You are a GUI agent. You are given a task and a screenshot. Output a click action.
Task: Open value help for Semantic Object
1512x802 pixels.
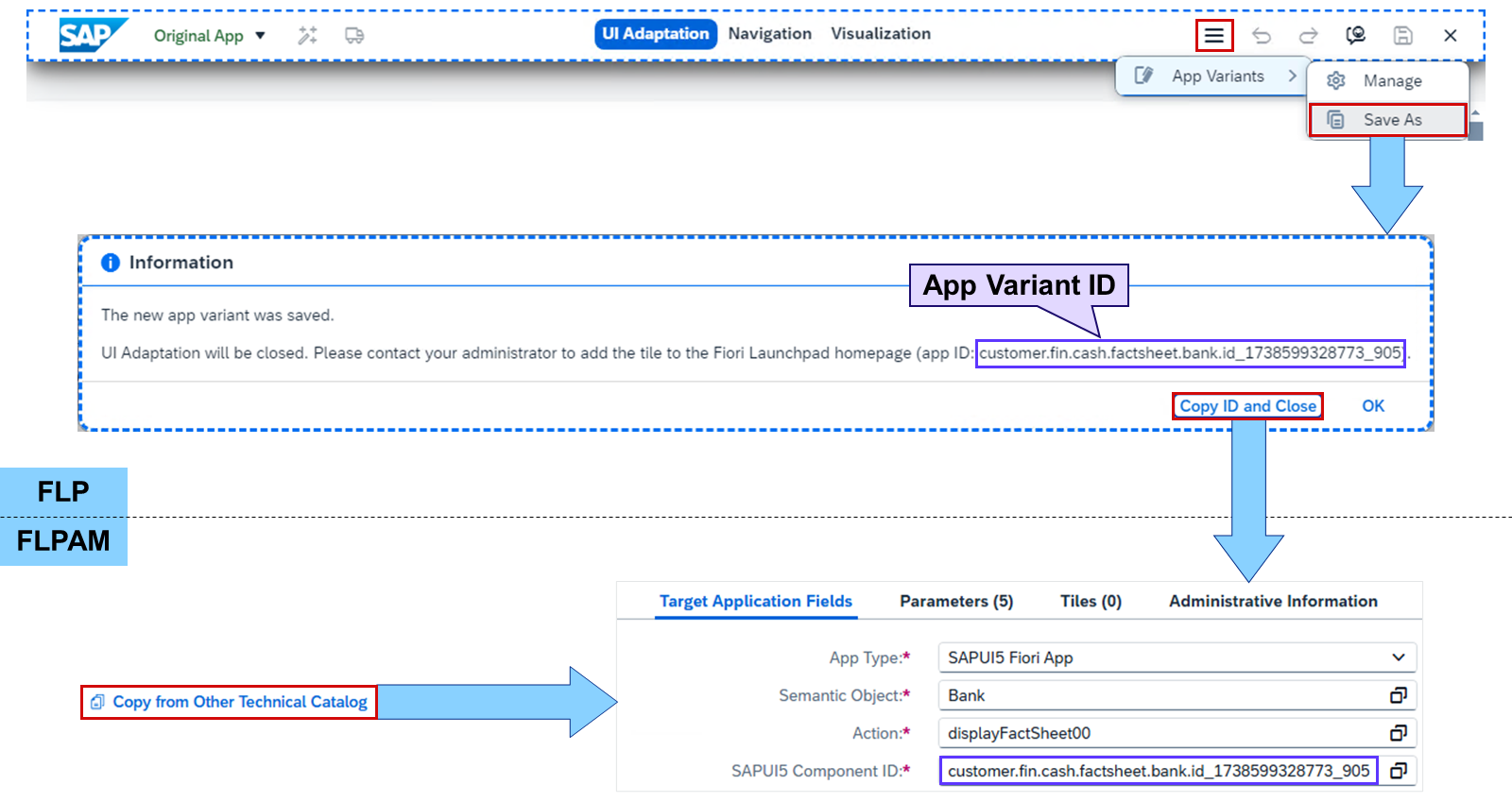[x=1399, y=695]
